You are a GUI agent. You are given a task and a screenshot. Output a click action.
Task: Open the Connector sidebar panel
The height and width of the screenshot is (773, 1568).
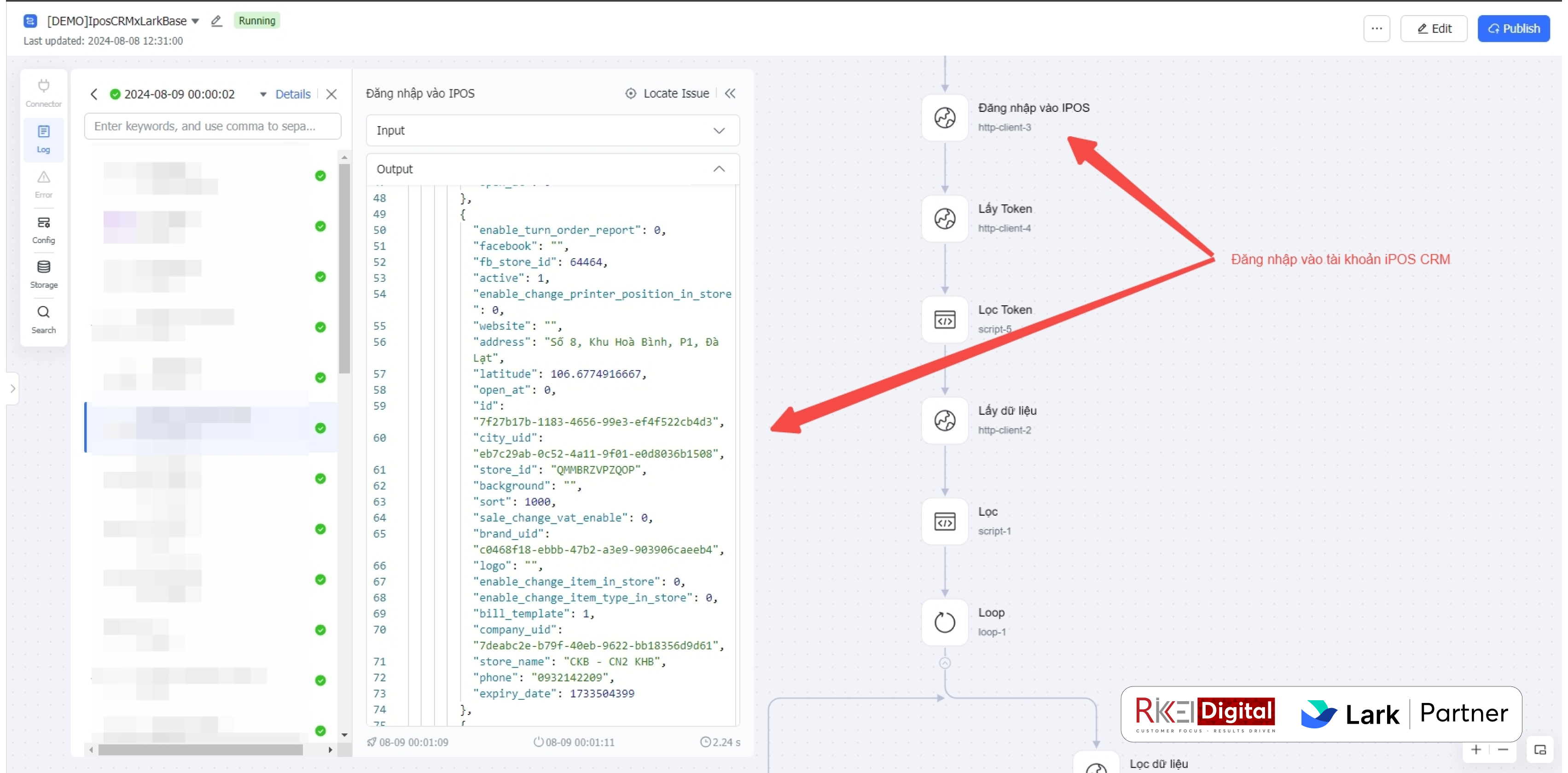pos(43,93)
